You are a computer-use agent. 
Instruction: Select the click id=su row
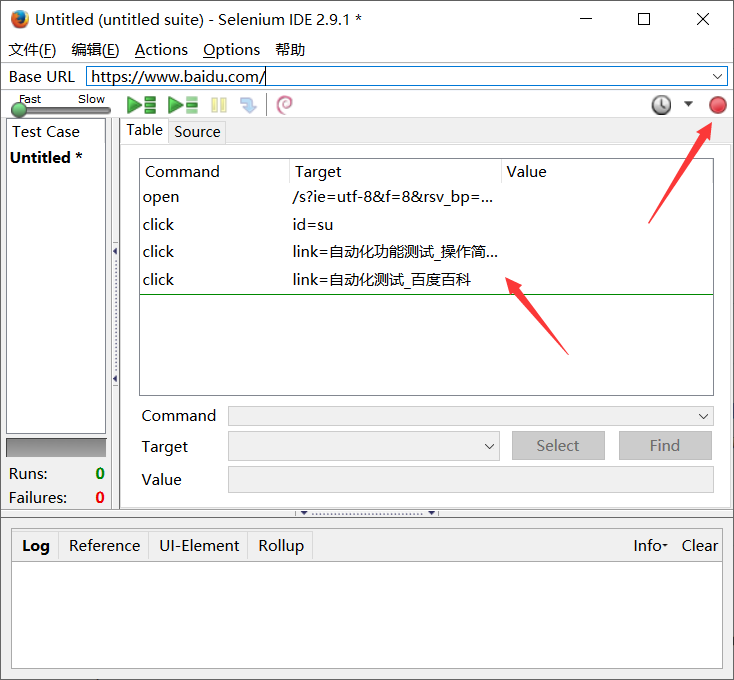tap(426, 225)
